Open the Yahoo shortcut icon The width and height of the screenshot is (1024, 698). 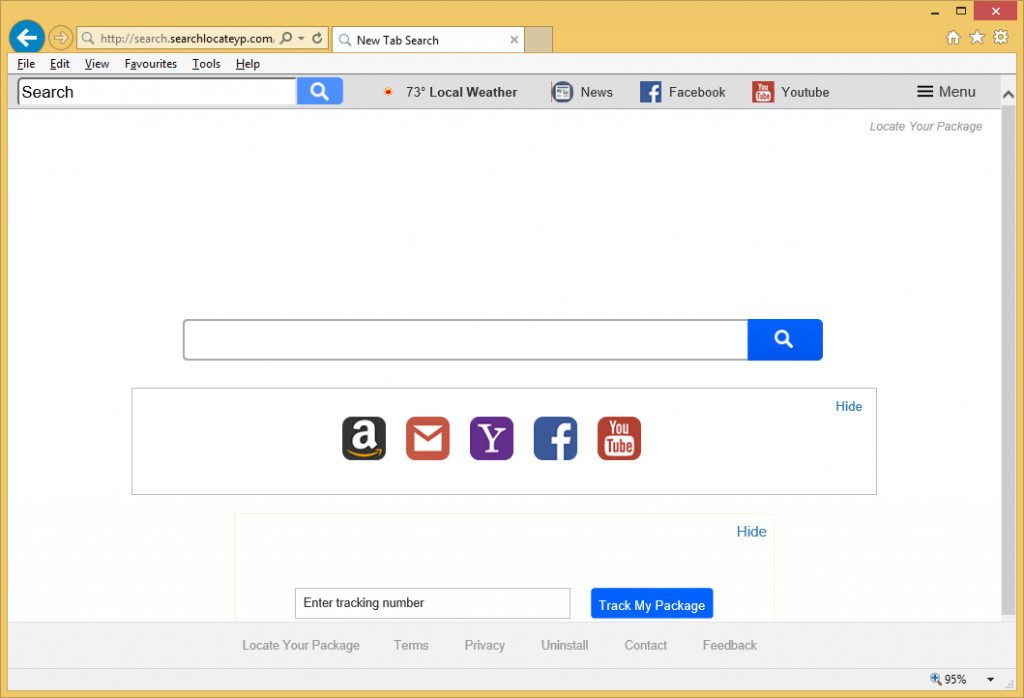tap(492, 438)
